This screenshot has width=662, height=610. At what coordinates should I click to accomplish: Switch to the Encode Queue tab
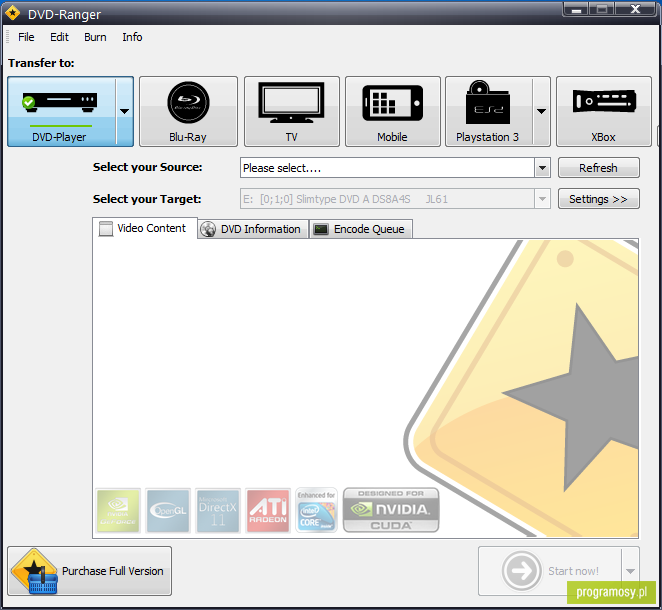point(361,229)
